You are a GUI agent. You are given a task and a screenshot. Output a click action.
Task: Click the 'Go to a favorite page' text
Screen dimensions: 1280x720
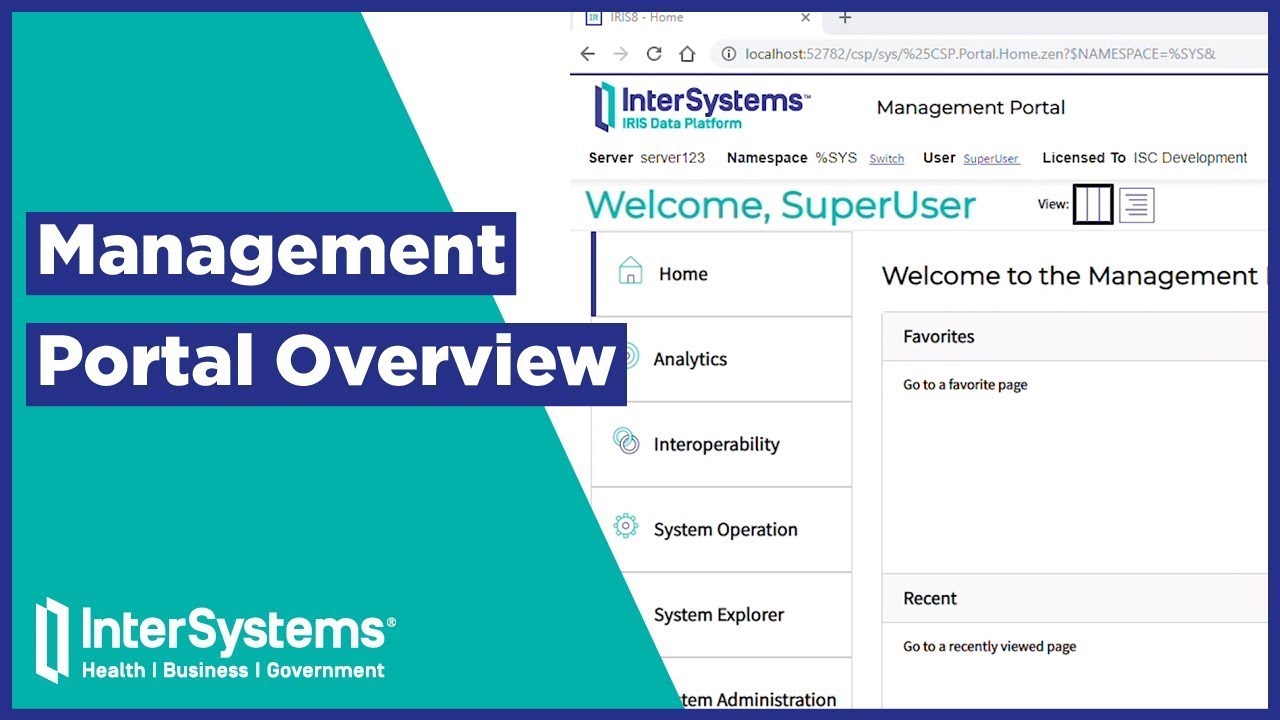965,385
